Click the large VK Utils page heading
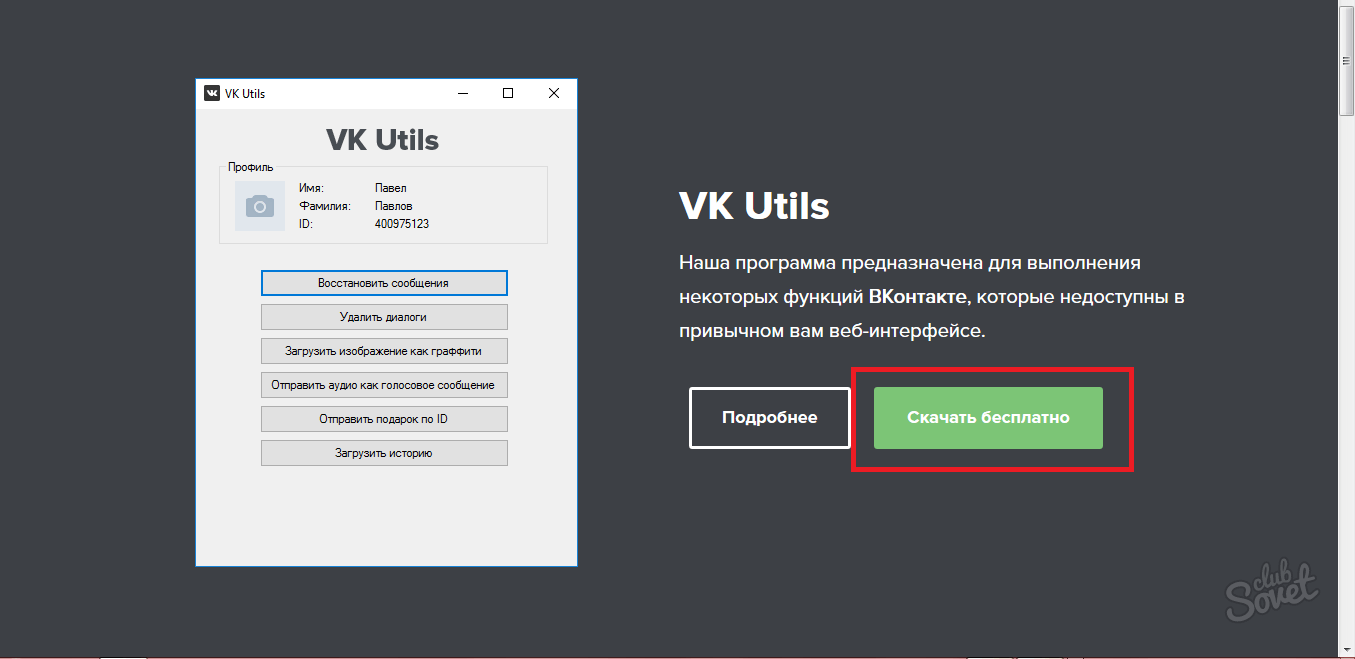 (754, 207)
